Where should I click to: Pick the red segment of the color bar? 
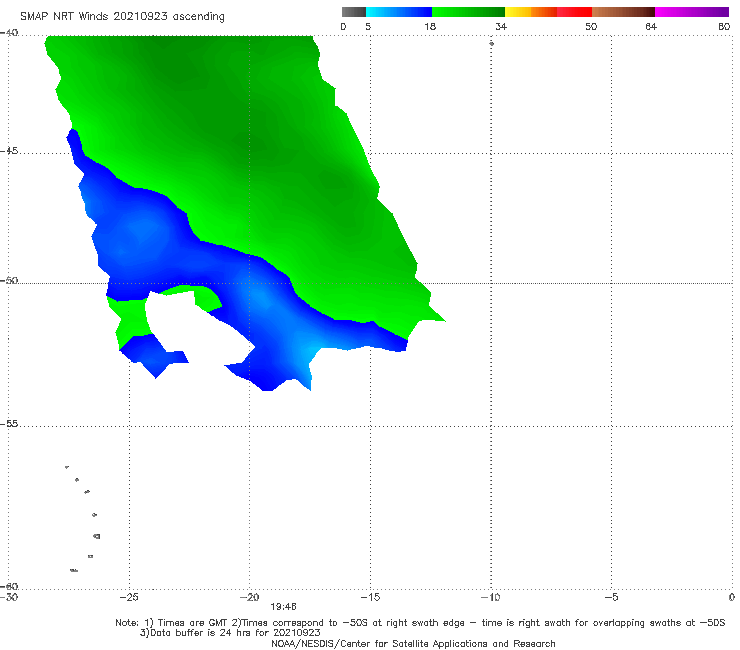[574, 12]
